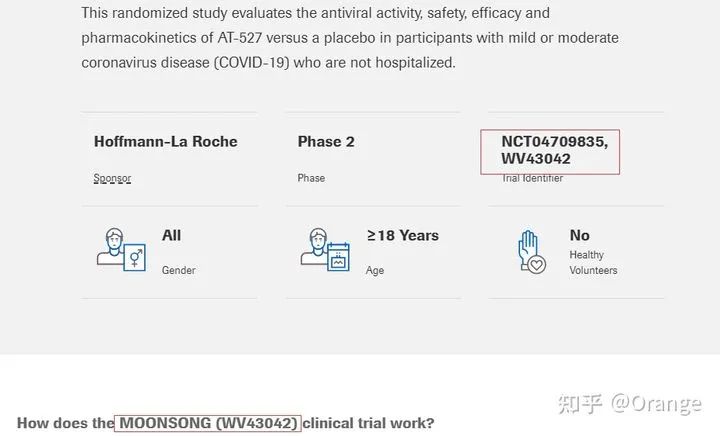Click the Phase label under Phase 2
This screenshot has width=720, height=436.
(x=311, y=178)
